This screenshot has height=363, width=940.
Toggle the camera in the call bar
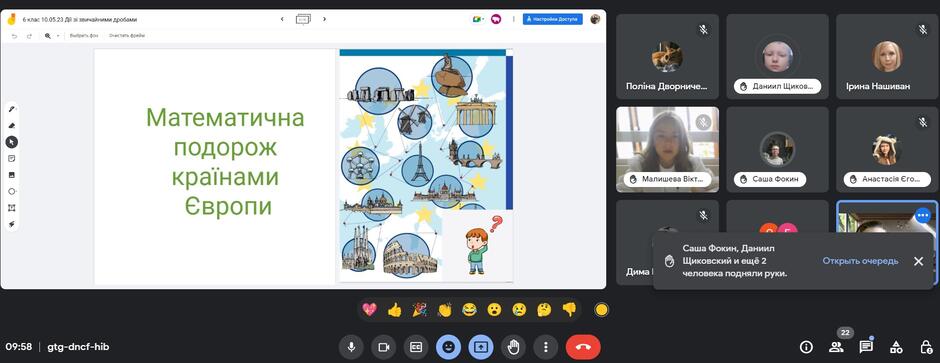(x=384, y=346)
